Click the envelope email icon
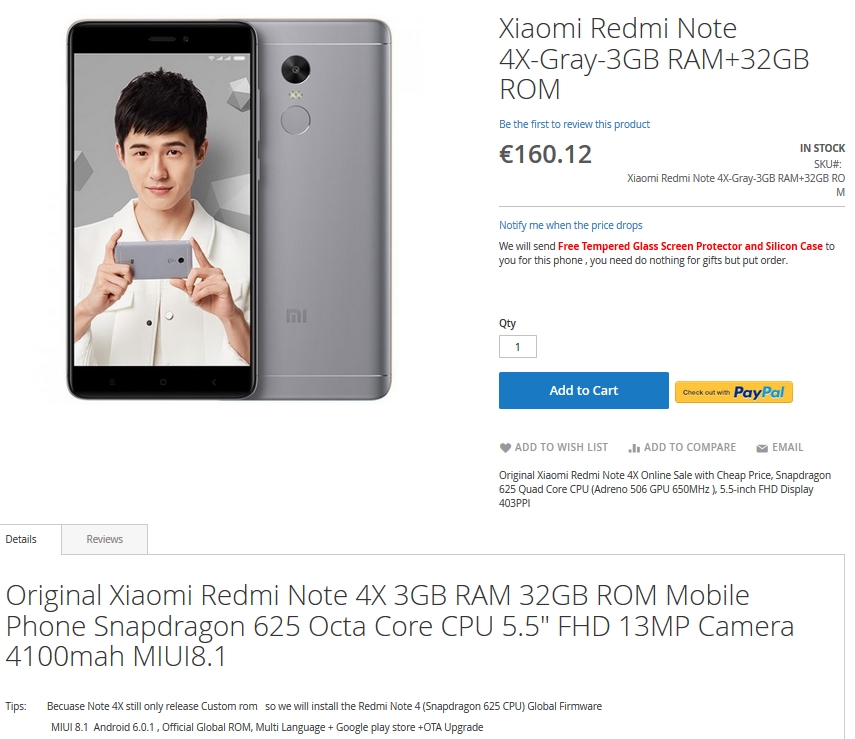855x739 pixels. click(x=762, y=448)
